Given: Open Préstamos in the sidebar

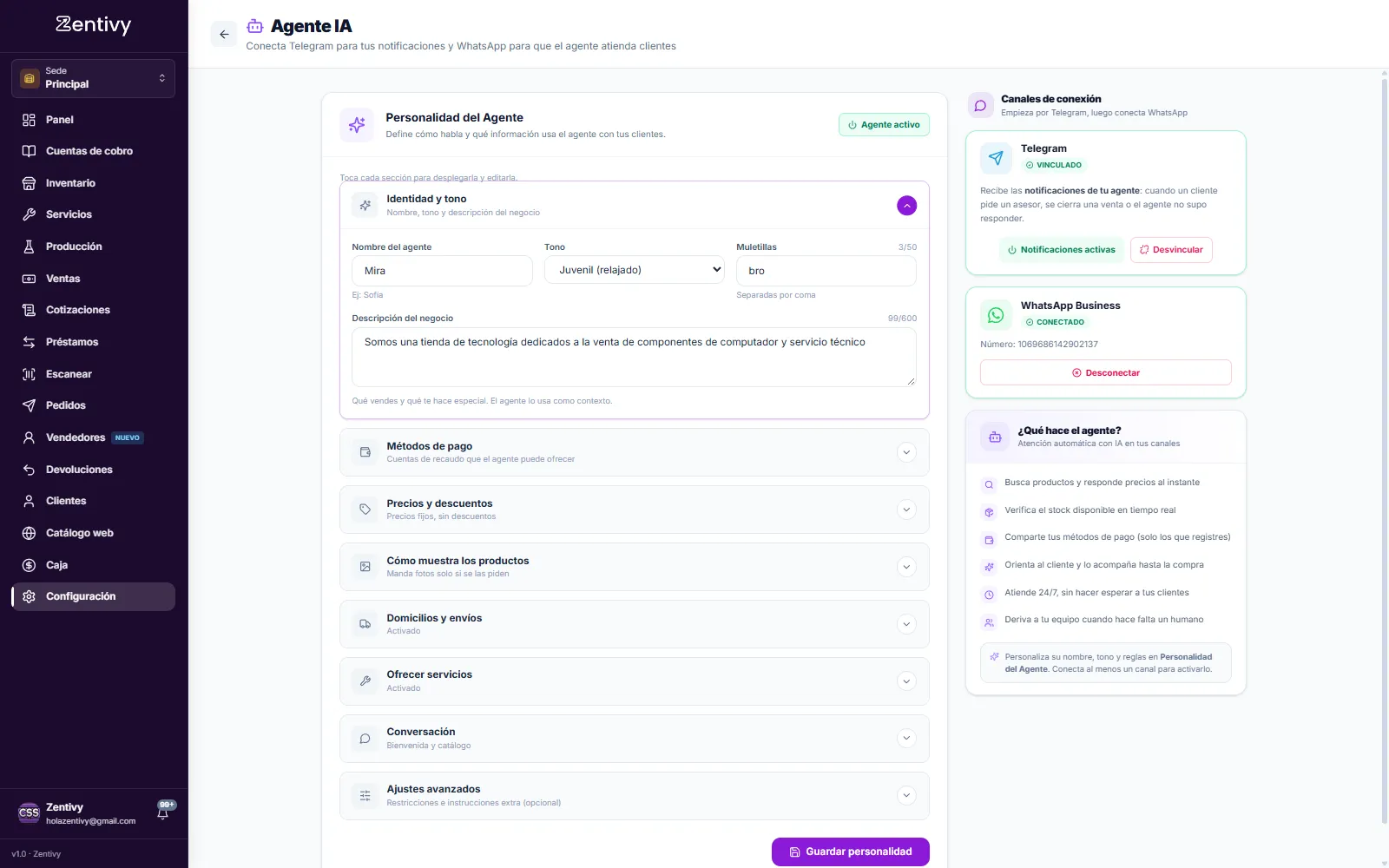Looking at the screenshot, I should click(x=93, y=342).
